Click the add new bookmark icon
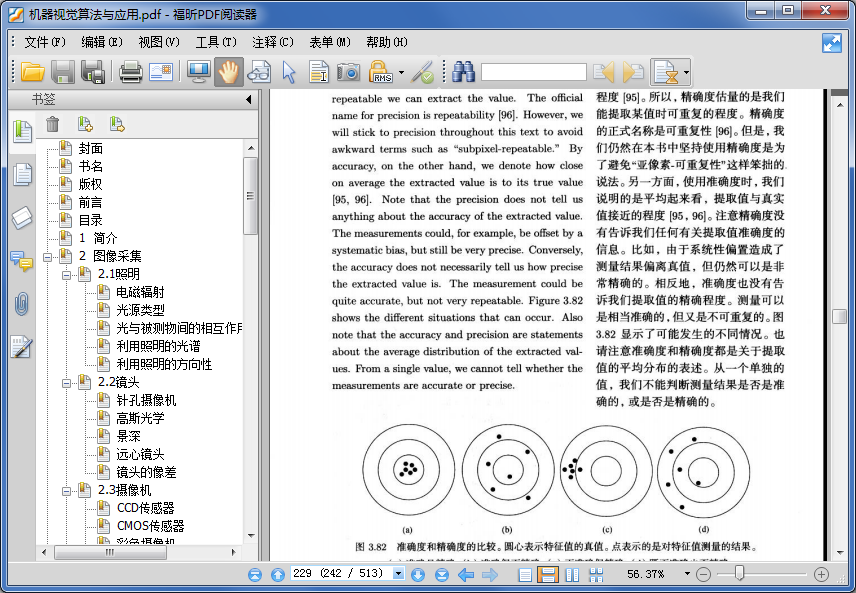Screen dimensions: 856x593 coord(85,124)
